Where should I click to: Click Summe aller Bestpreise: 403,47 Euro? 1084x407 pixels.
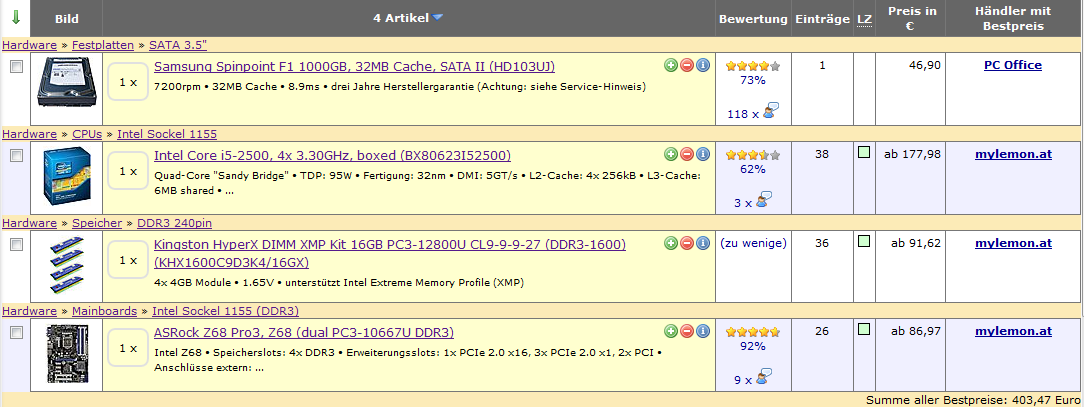pyautogui.click(x=973, y=400)
